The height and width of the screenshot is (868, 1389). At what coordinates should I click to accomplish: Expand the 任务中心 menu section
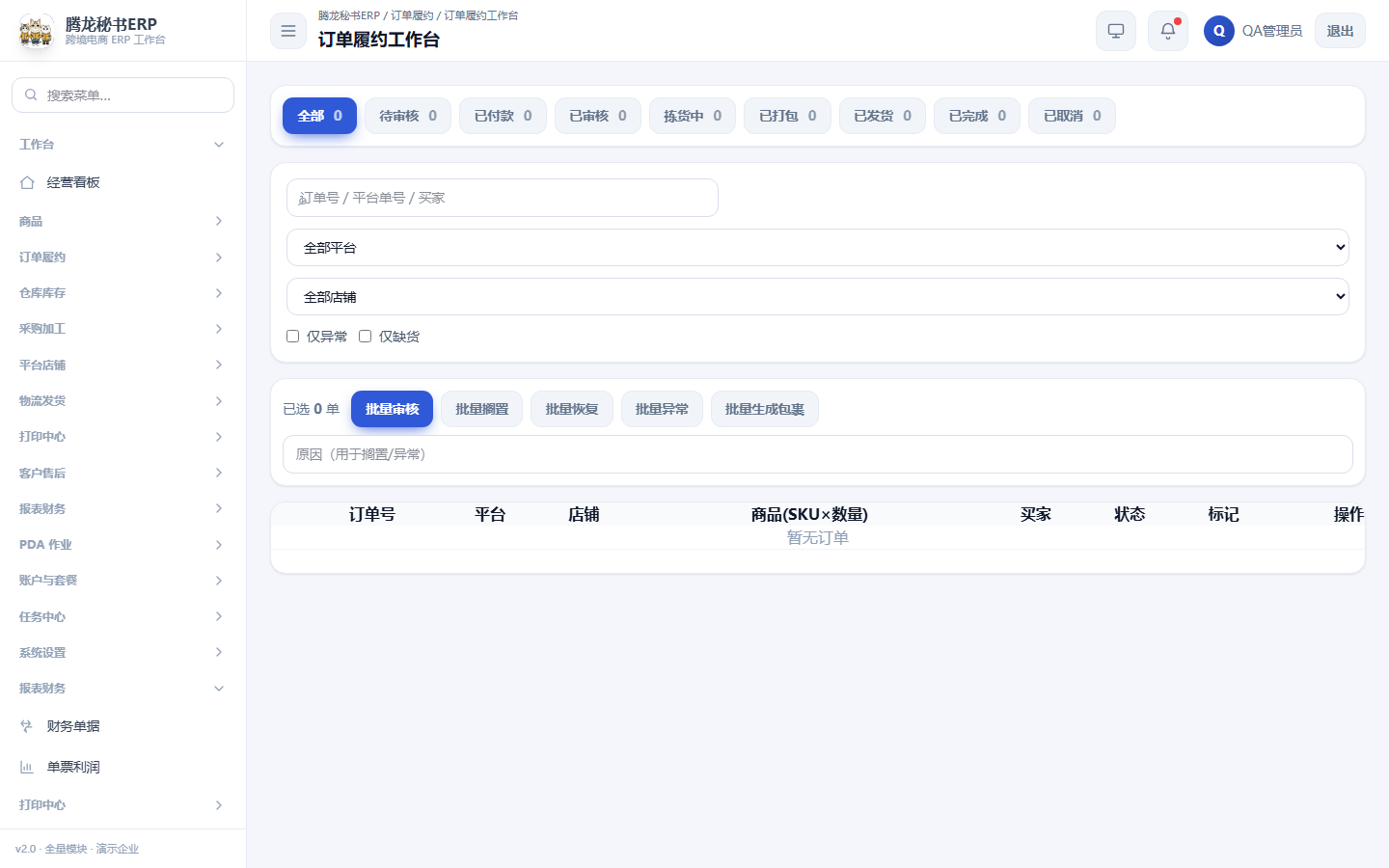[123, 616]
